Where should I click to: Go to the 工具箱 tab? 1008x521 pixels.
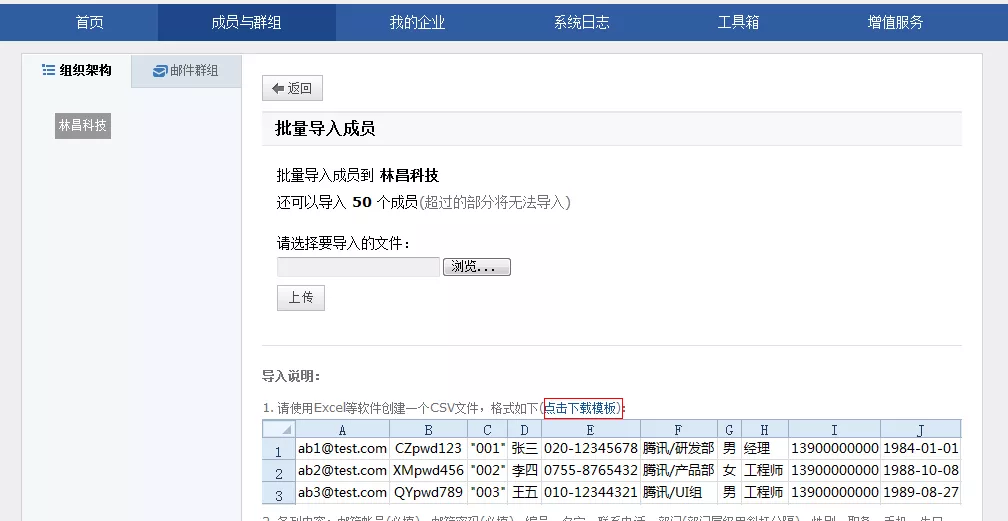point(738,22)
